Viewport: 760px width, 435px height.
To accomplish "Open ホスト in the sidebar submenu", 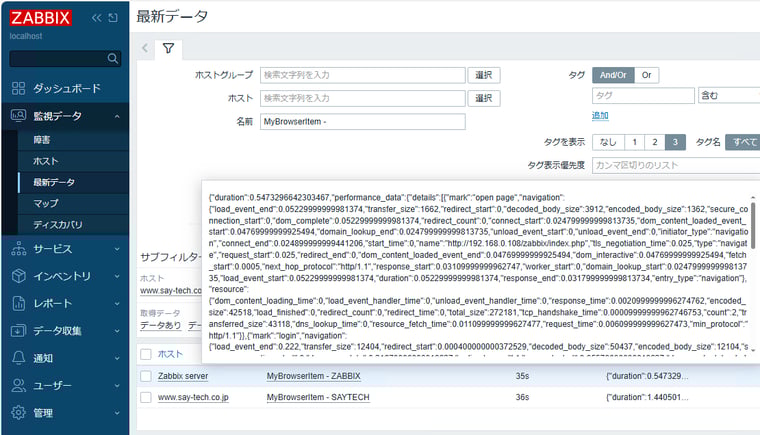I will click(46, 161).
